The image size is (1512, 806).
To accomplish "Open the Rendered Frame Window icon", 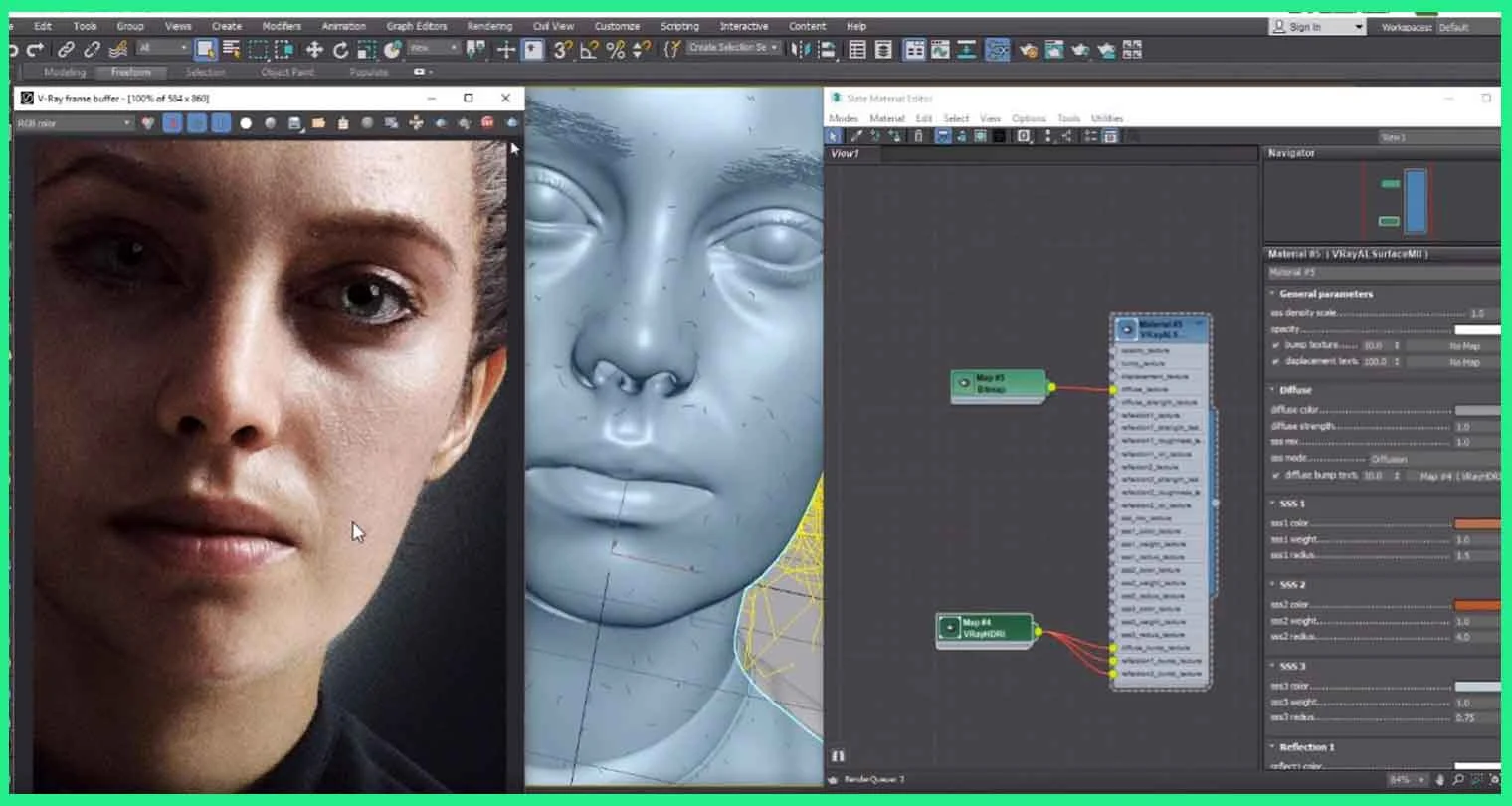I will 1054,49.
